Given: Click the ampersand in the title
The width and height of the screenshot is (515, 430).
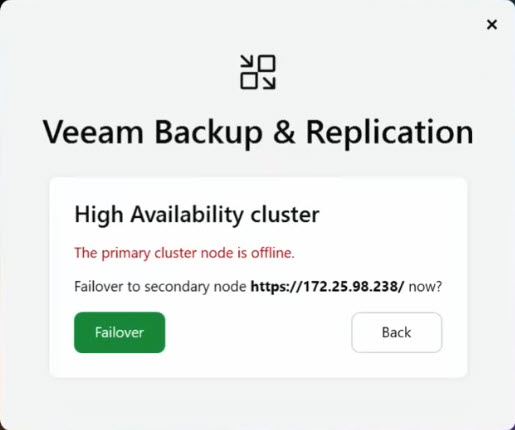Looking at the screenshot, I should (x=284, y=132).
